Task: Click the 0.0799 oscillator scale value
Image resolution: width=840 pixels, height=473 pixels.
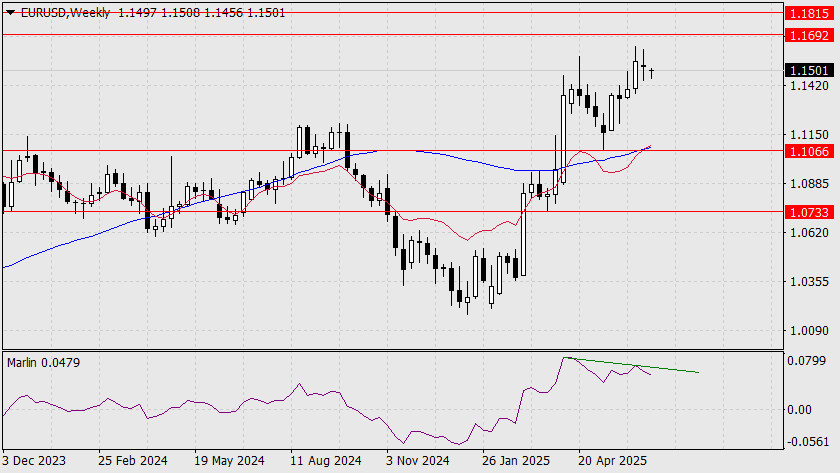Action: click(x=806, y=361)
